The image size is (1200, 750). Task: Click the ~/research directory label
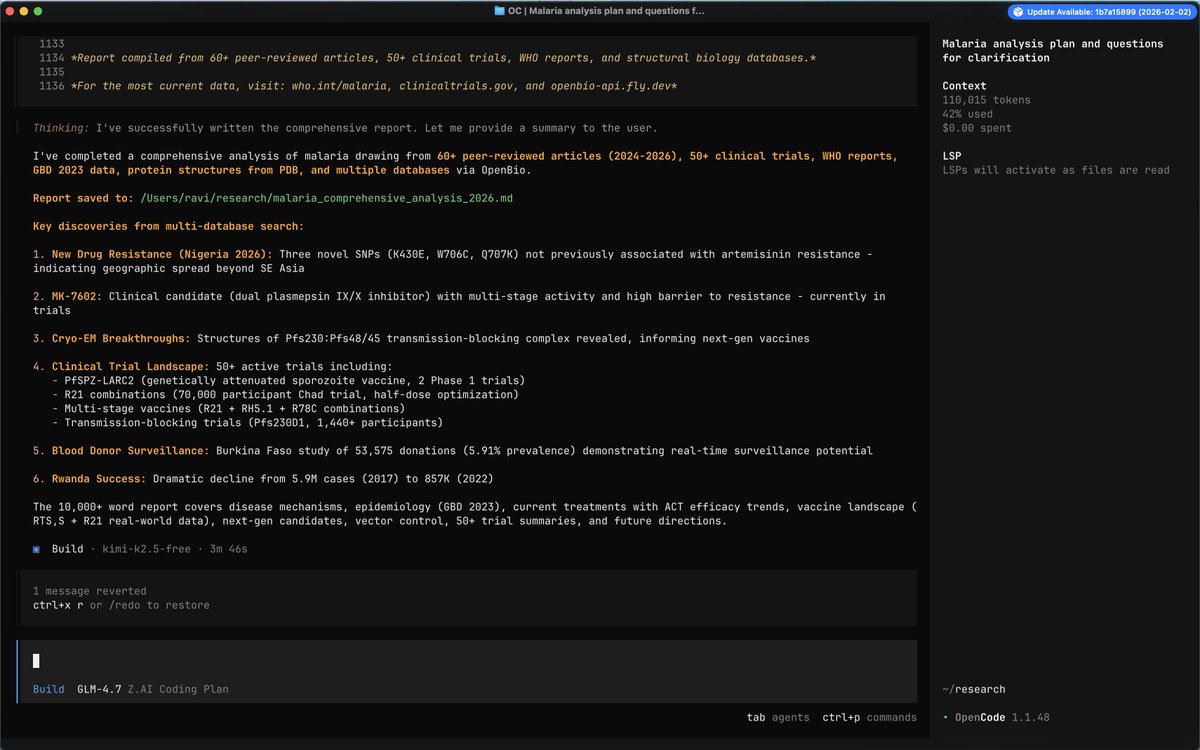point(973,689)
